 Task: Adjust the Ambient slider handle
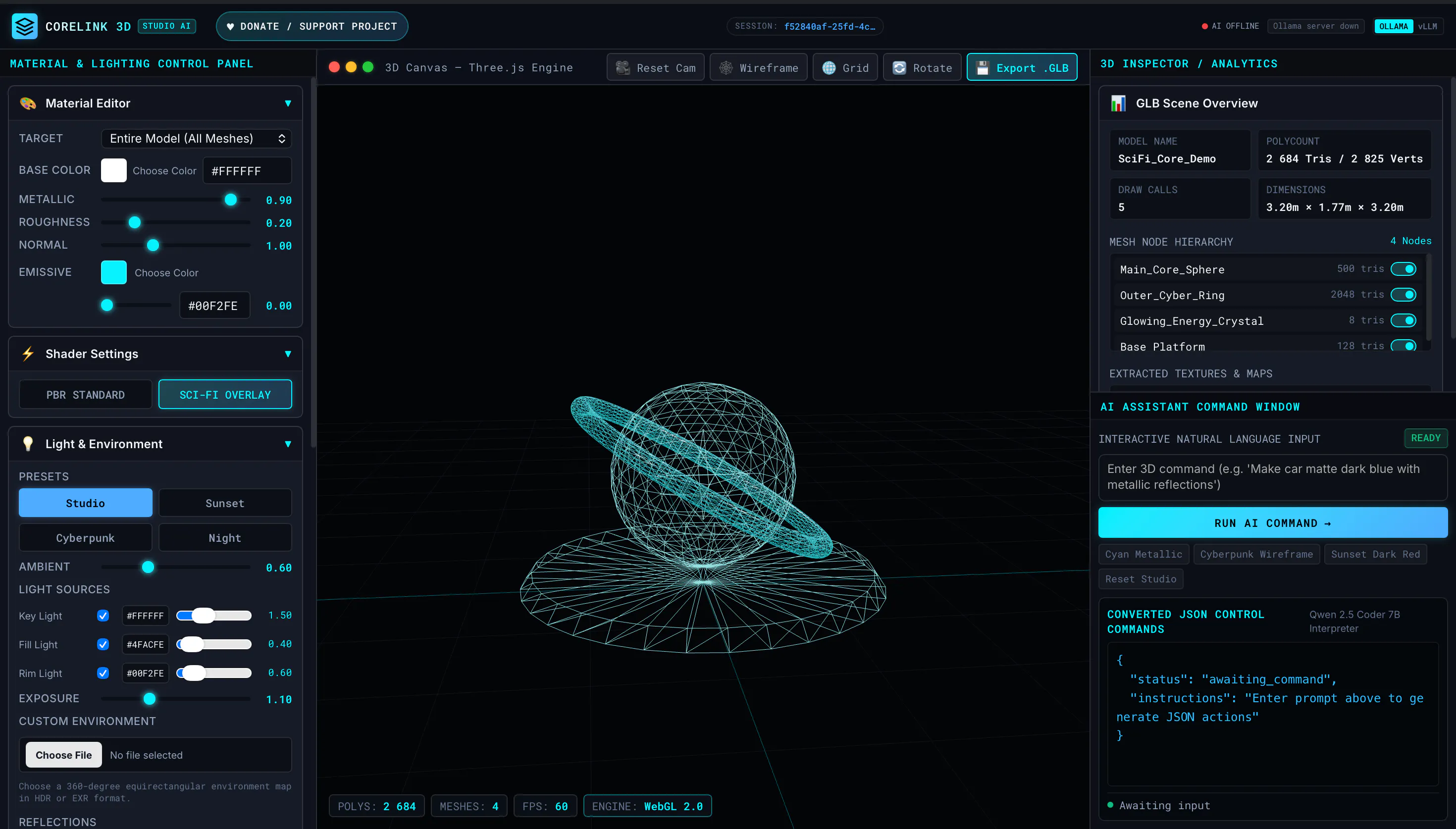[148, 567]
